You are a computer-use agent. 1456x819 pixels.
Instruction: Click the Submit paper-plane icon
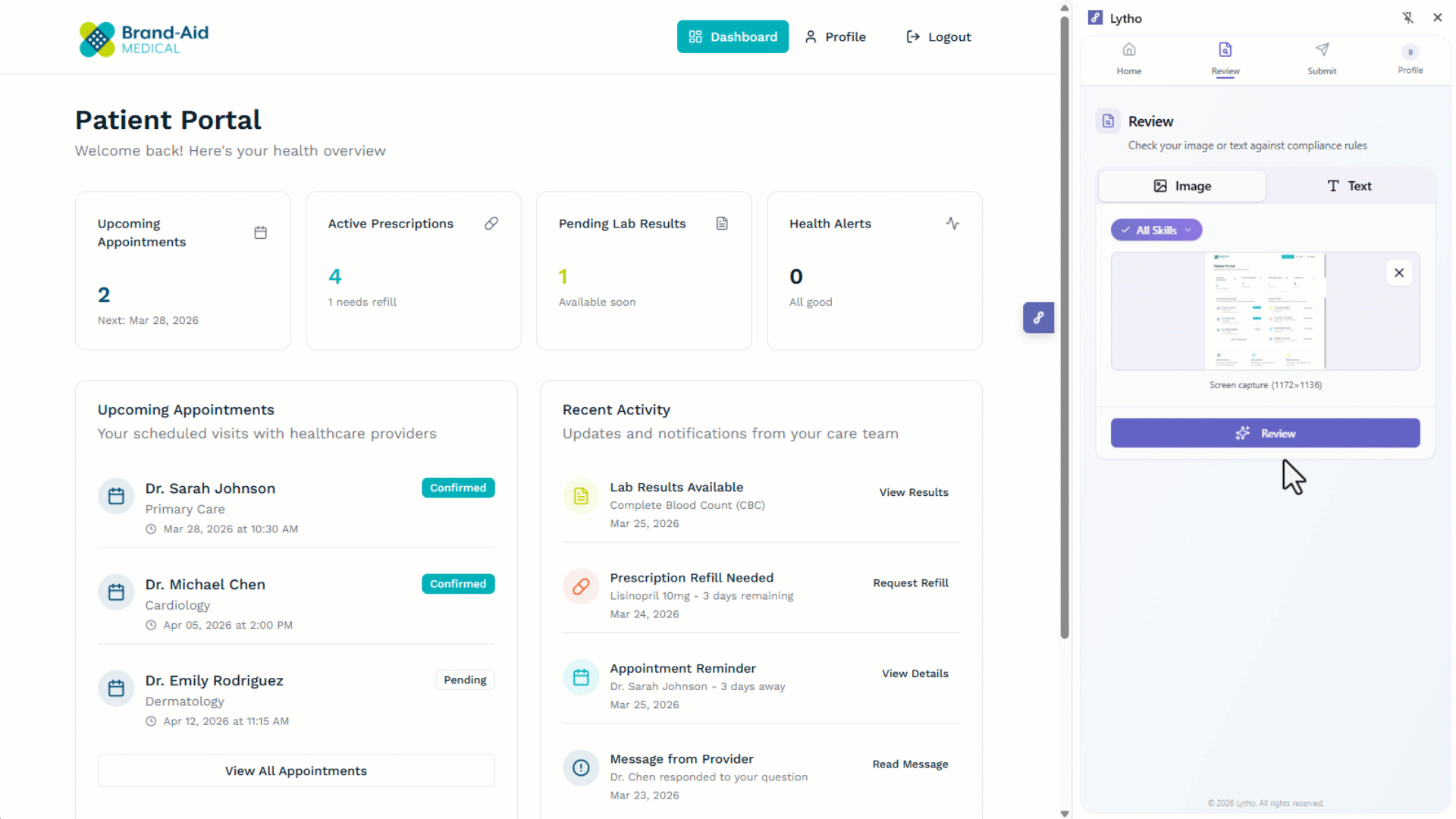(x=1322, y=51)
